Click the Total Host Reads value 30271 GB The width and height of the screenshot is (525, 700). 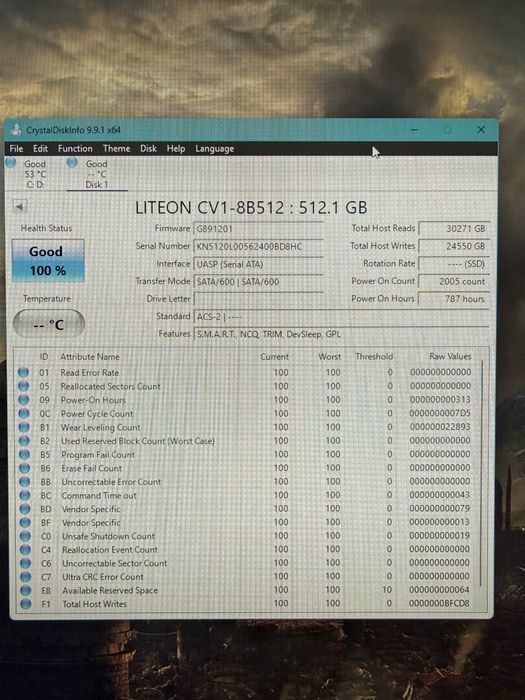click(x=454, y=229)
